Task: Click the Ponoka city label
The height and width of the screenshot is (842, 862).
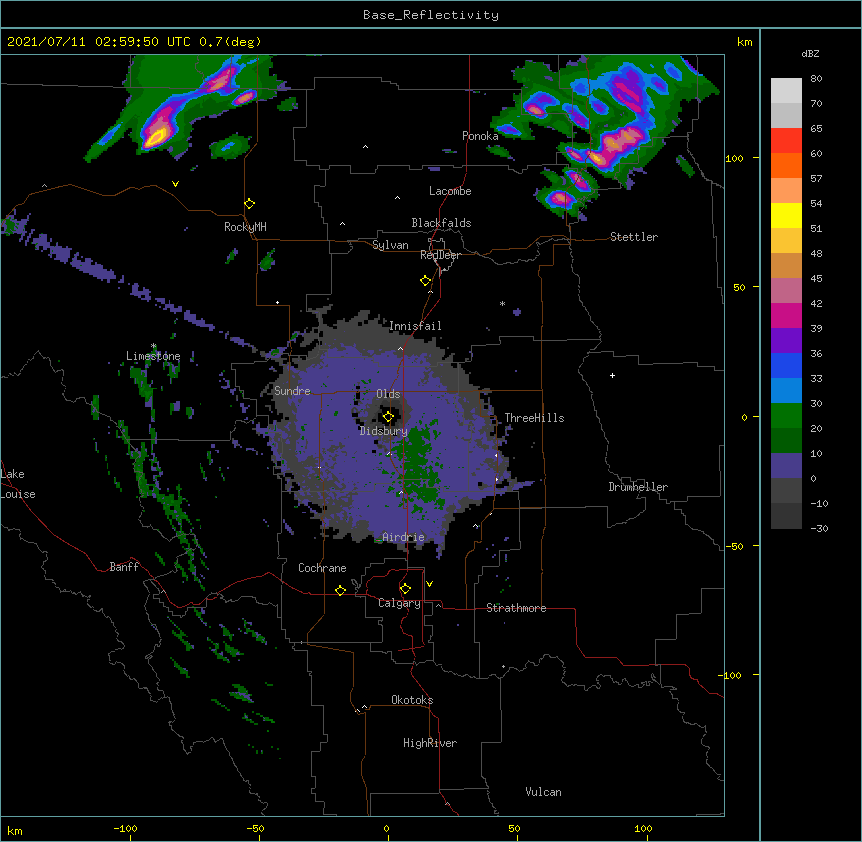Action: point(480,136)
